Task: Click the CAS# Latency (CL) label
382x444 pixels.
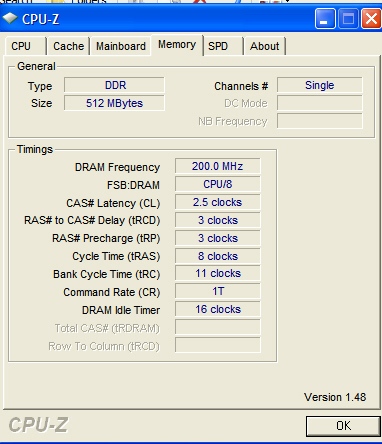Action: (113, 203)
